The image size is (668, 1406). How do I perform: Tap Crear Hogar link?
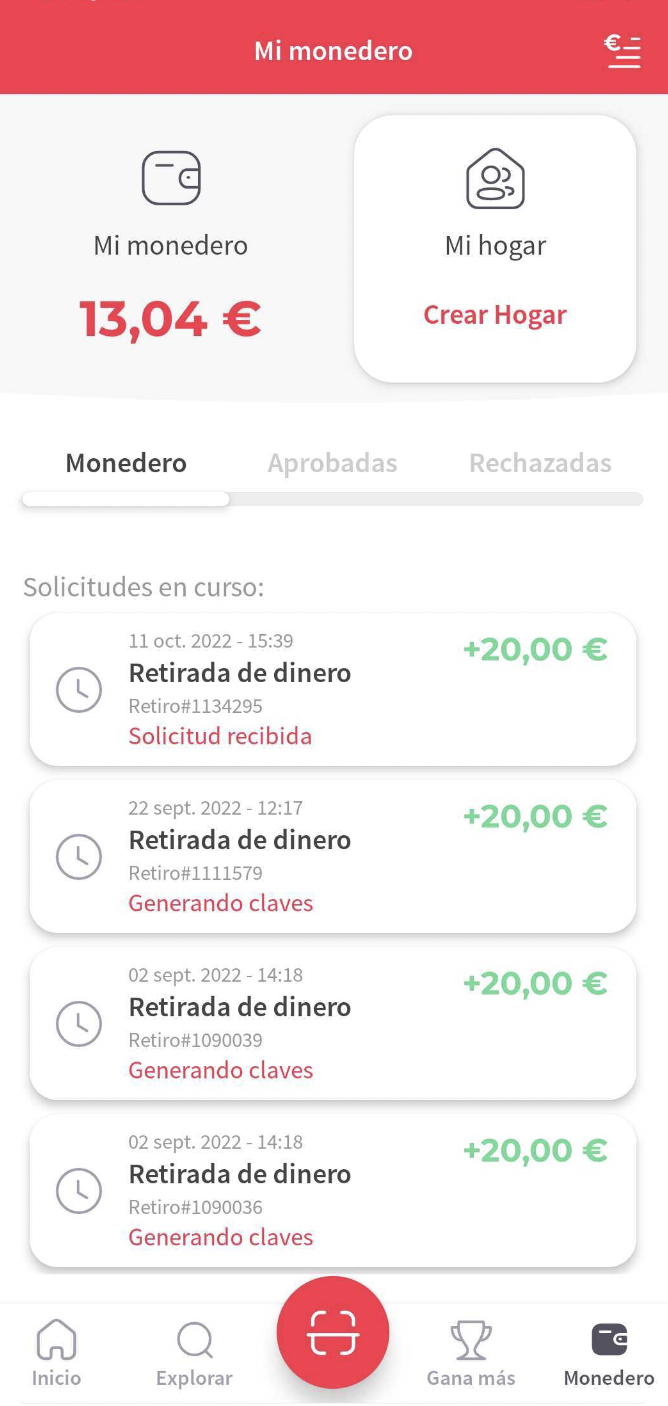pyautogui.click(x=495, y=315)
